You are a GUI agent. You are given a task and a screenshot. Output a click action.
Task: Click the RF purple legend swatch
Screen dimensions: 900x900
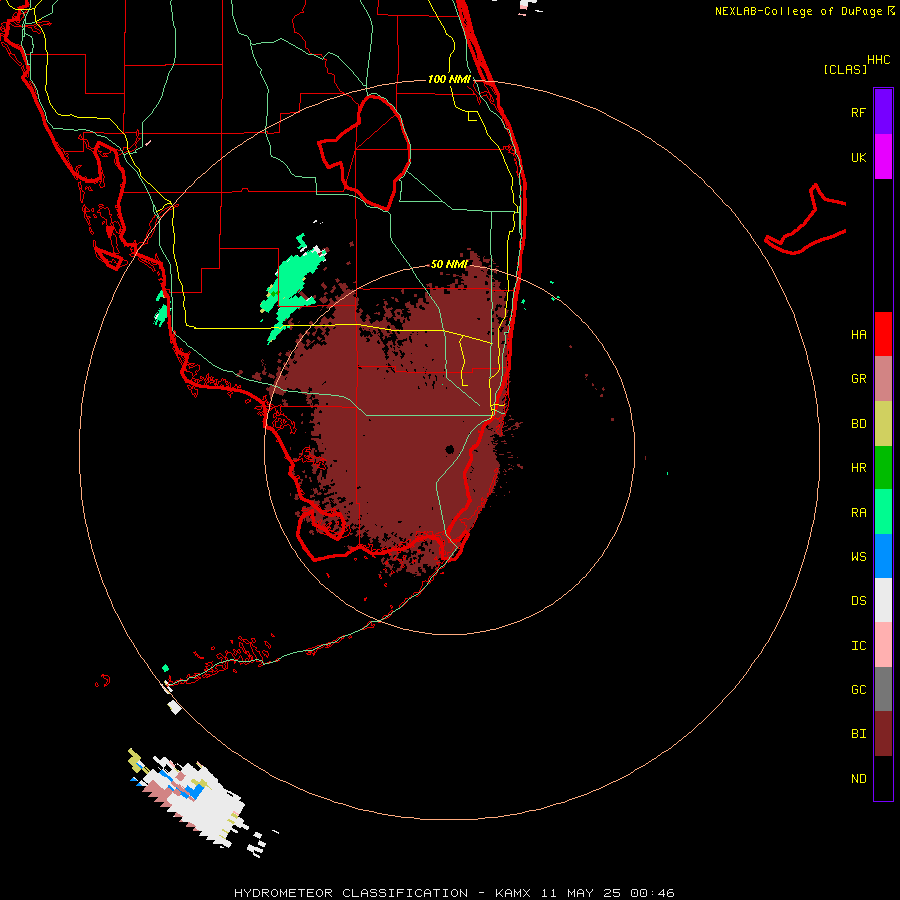coord(883,112)
